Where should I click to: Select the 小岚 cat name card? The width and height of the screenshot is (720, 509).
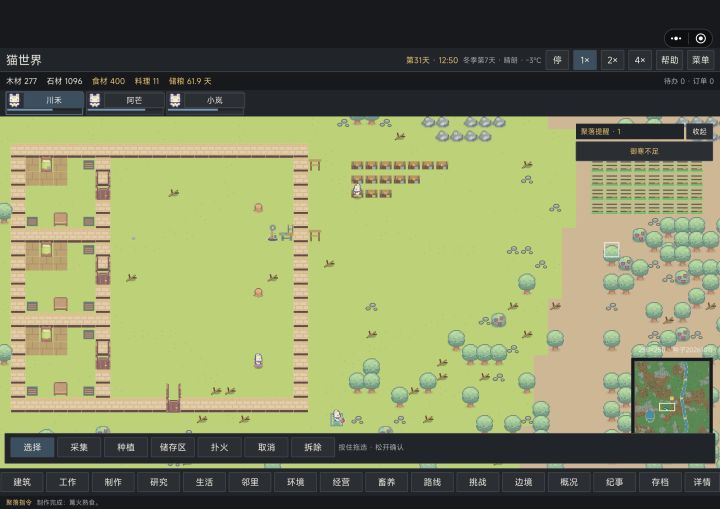point(214,100)
